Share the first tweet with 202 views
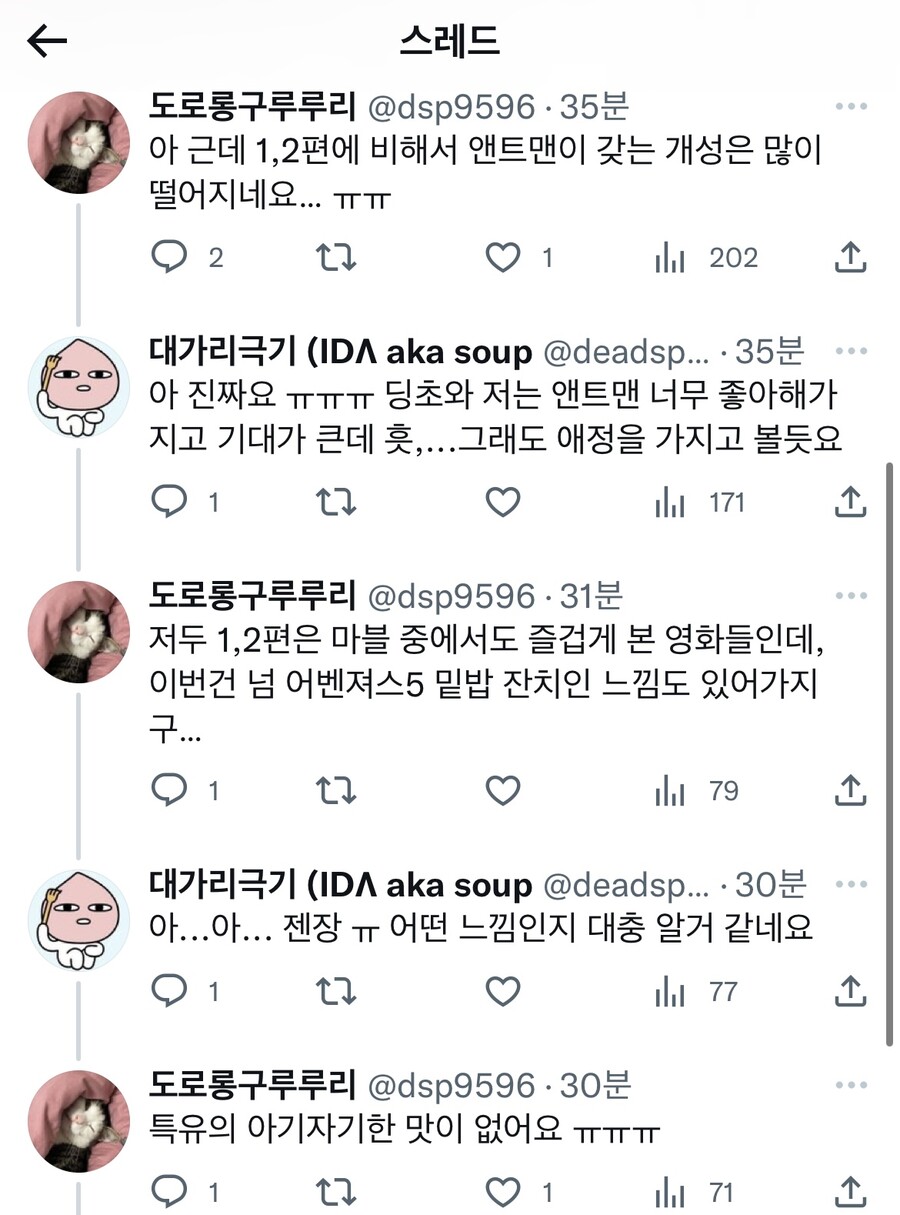 pyautogui.click(x=849, y=258)
